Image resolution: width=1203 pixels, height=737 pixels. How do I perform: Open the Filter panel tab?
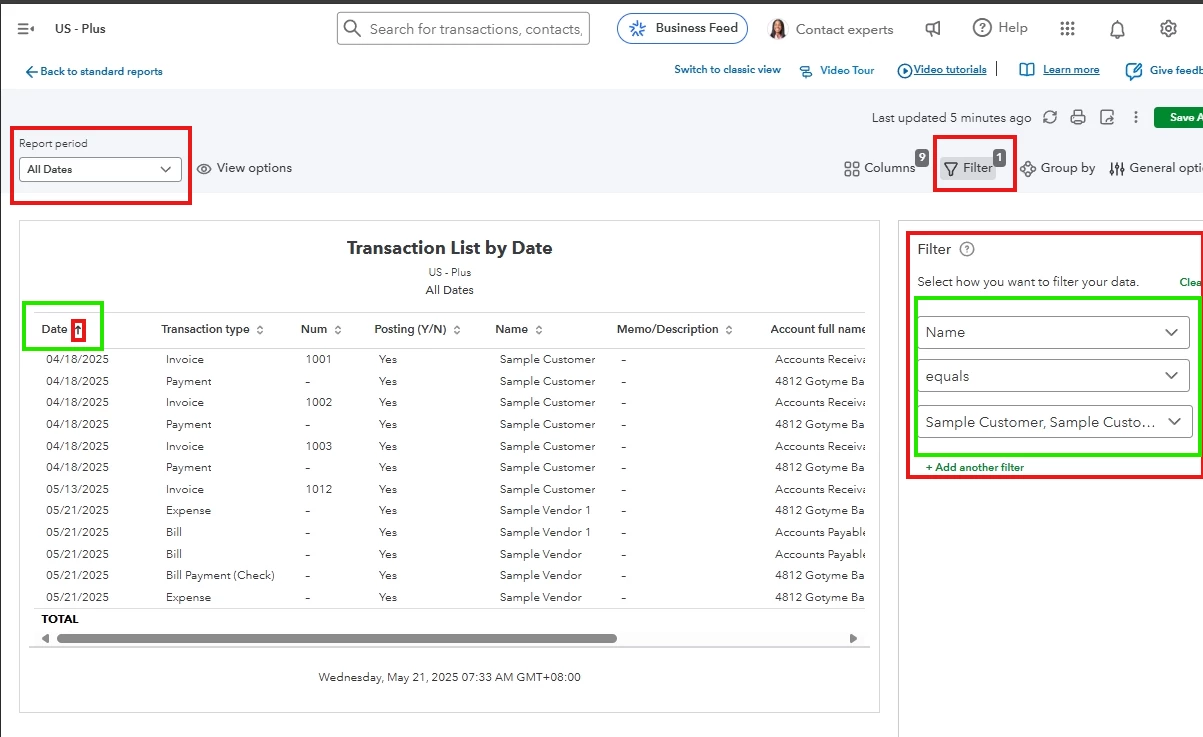pyautogui.click(x=968, y=168)
